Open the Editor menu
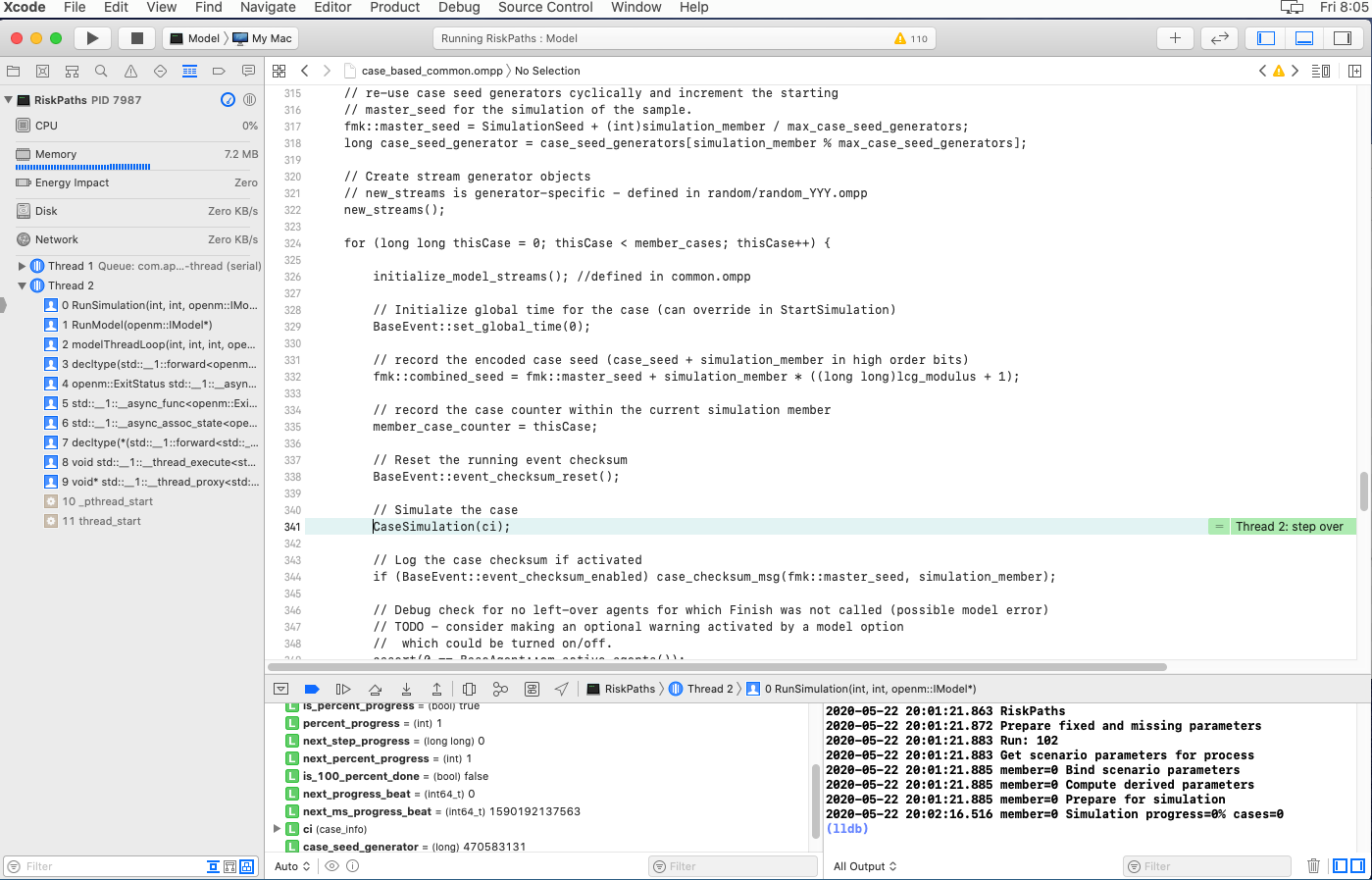 click(x=332, y=7)
